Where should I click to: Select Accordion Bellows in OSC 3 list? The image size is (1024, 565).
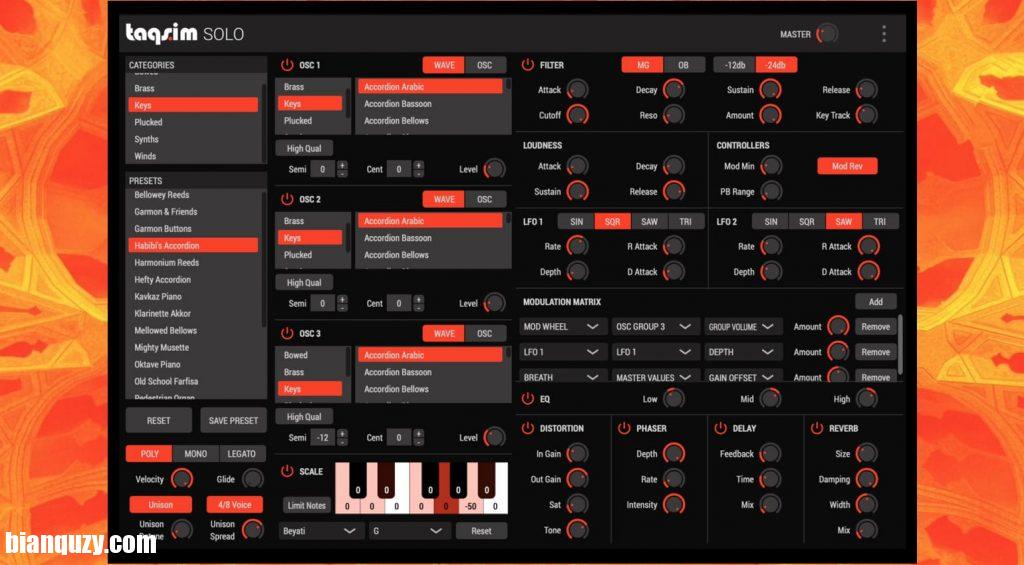[430, 389]
